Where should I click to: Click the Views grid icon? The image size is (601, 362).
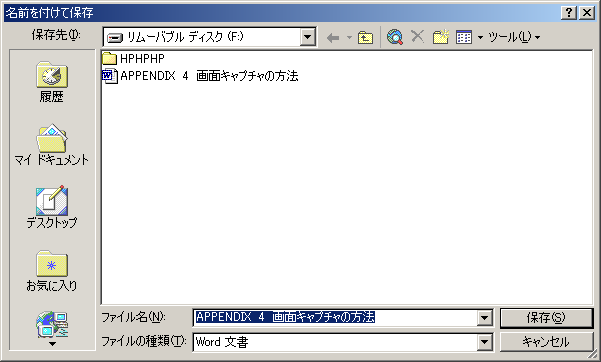pyautogui.click(x=464, y=37)
